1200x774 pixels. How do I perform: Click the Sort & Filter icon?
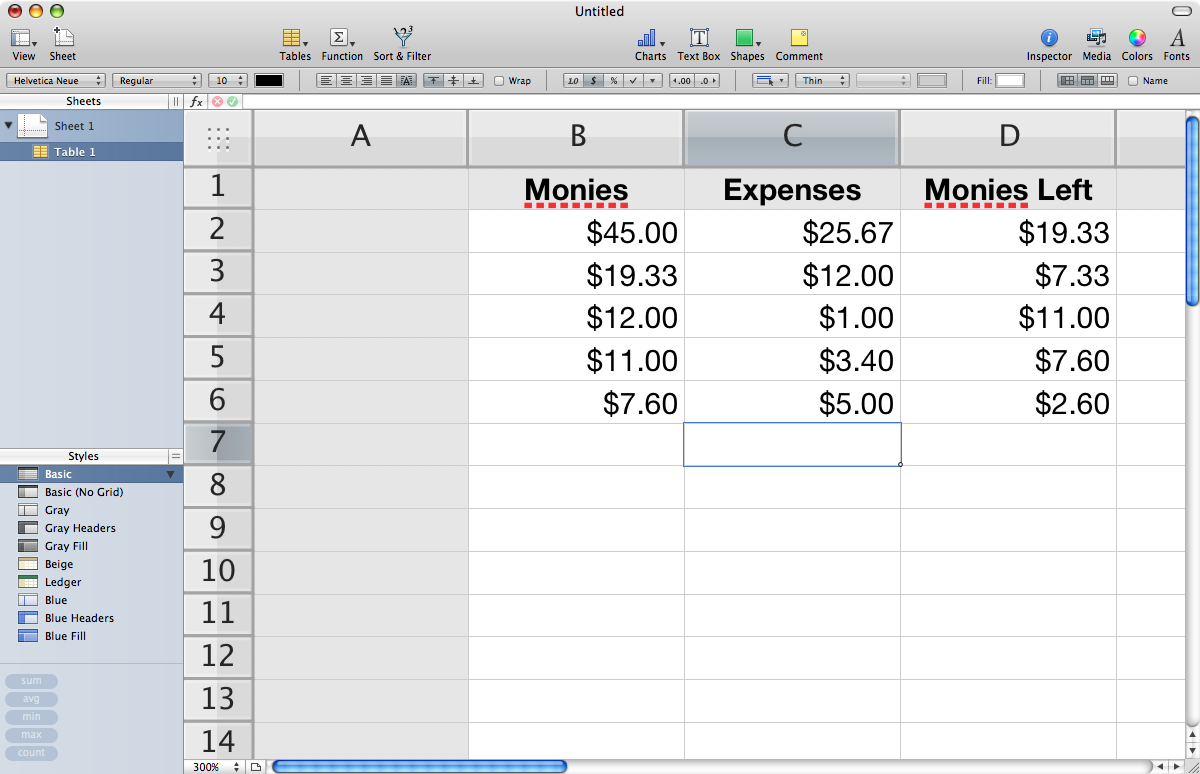pyautogui.click(x=402, y=38)
